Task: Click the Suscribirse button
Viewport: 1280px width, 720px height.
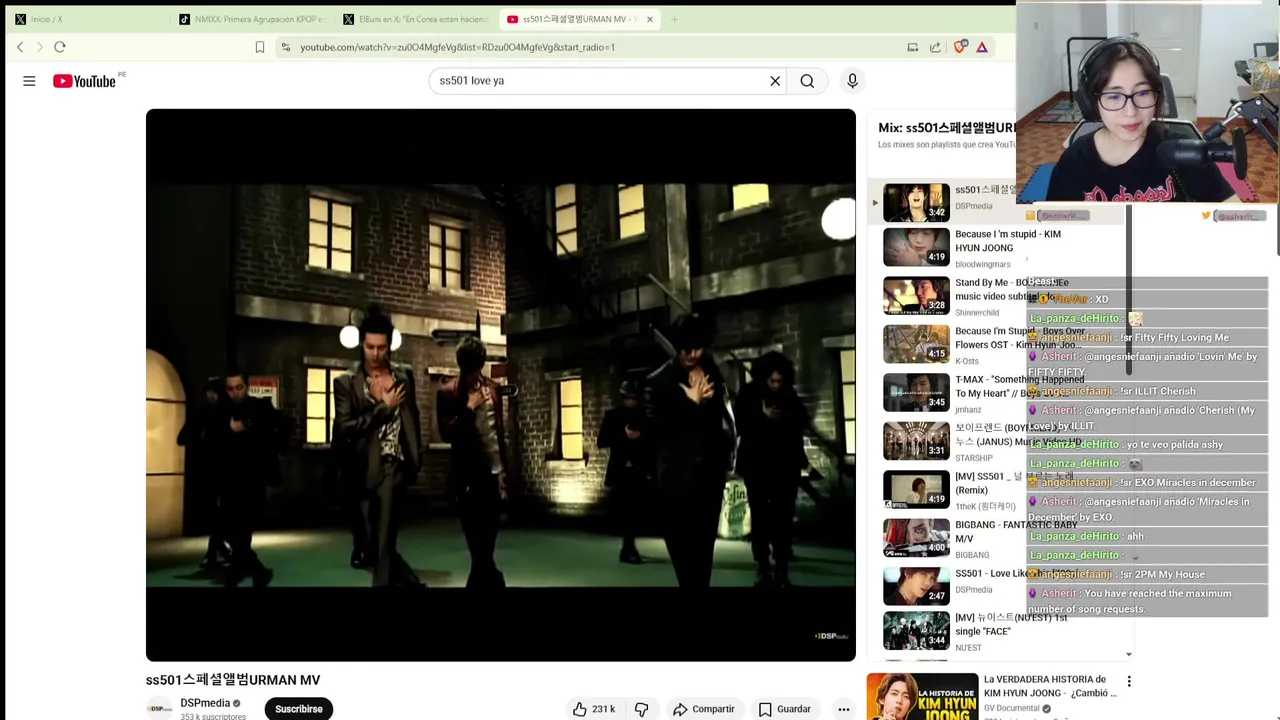Action: 299,709
